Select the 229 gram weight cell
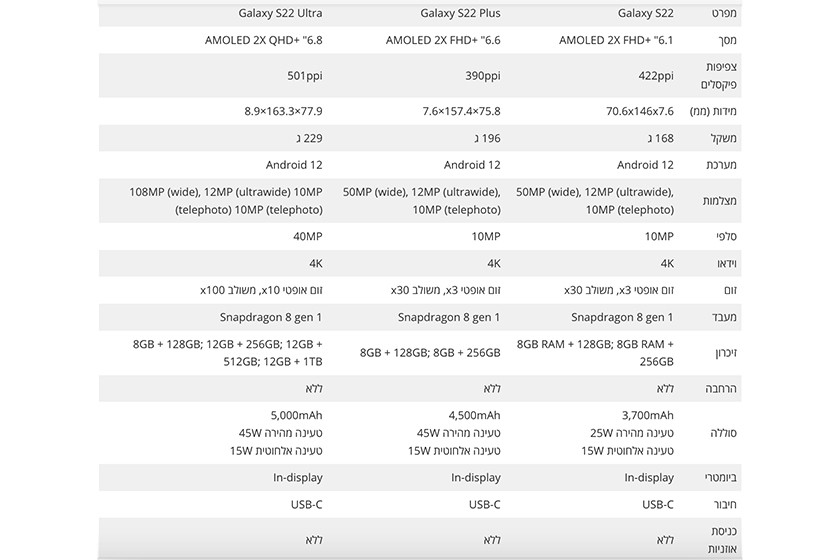Image resolution: width=840 pixels, height=560 pixels. tap(309, 138)
